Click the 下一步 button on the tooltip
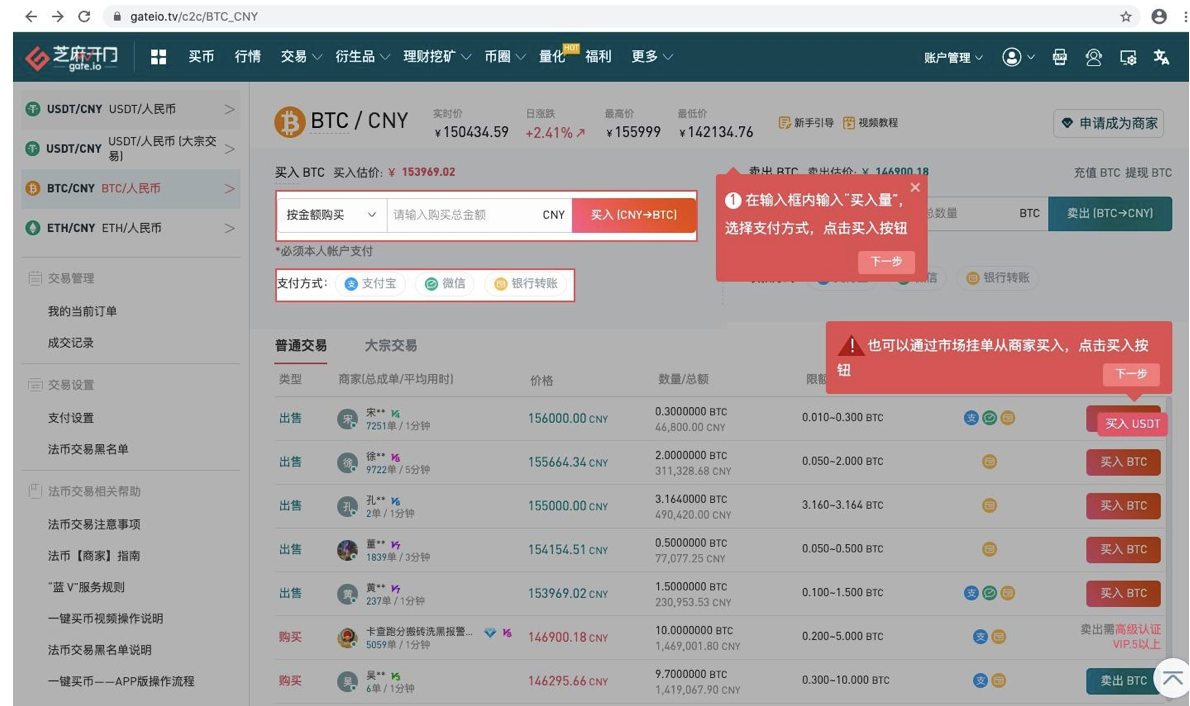Viewport: 1190px width, 706px height. 885,263
